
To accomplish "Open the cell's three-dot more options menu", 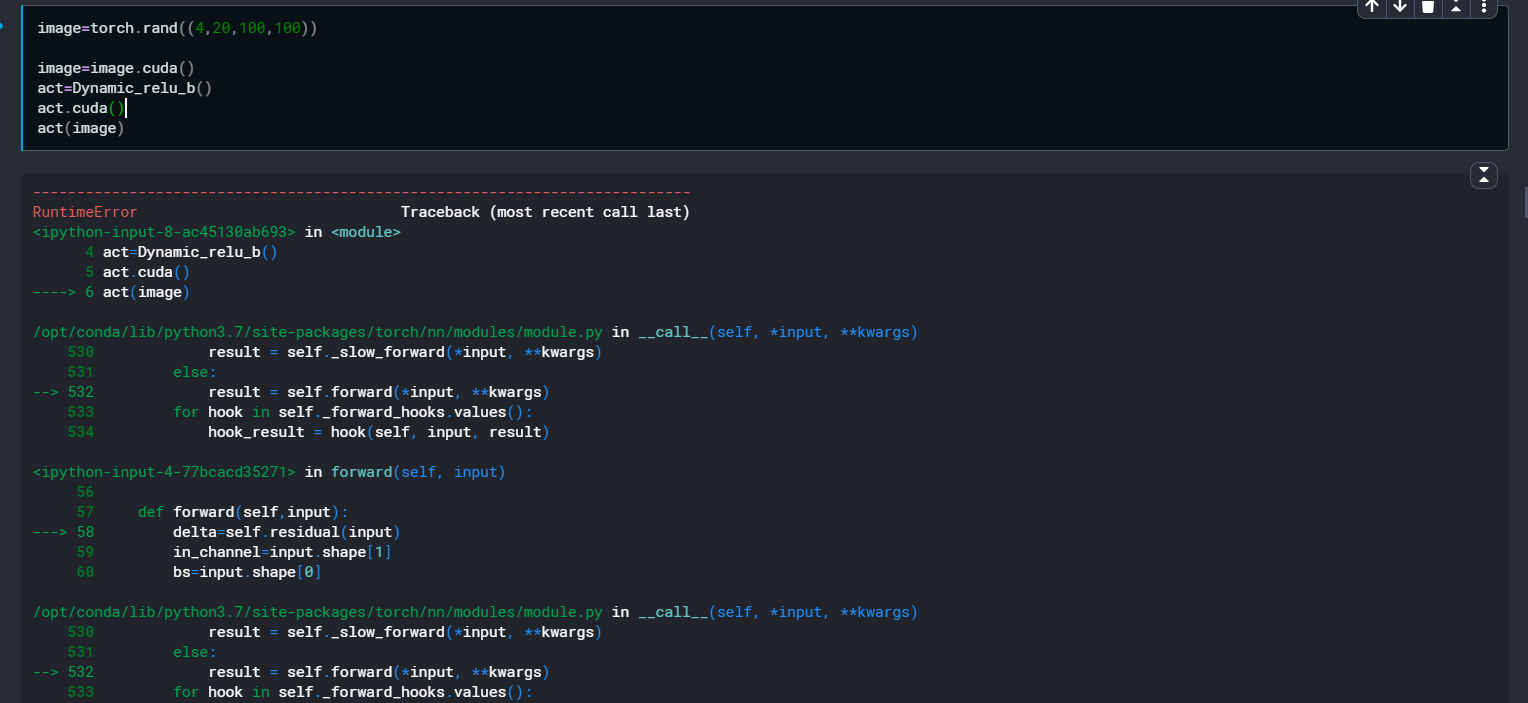I will 1484,7.
